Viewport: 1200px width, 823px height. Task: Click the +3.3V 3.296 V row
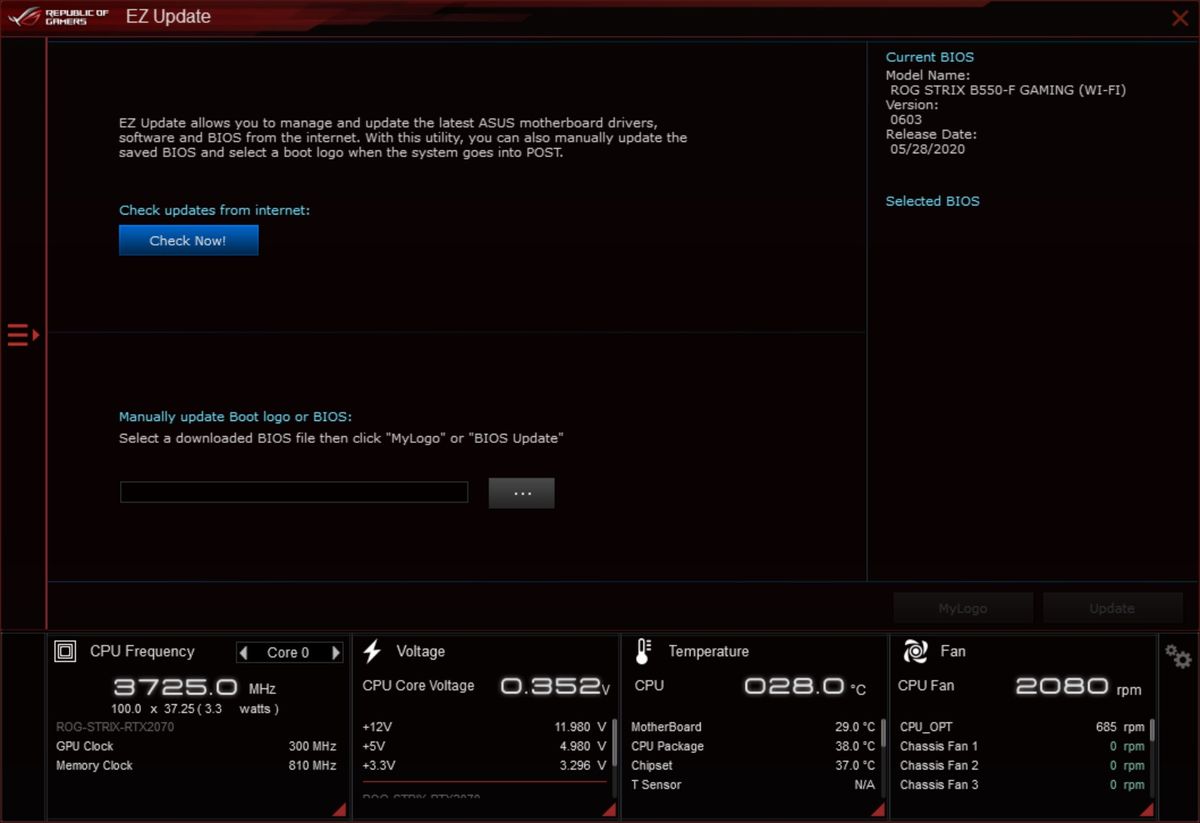point(485,766)
